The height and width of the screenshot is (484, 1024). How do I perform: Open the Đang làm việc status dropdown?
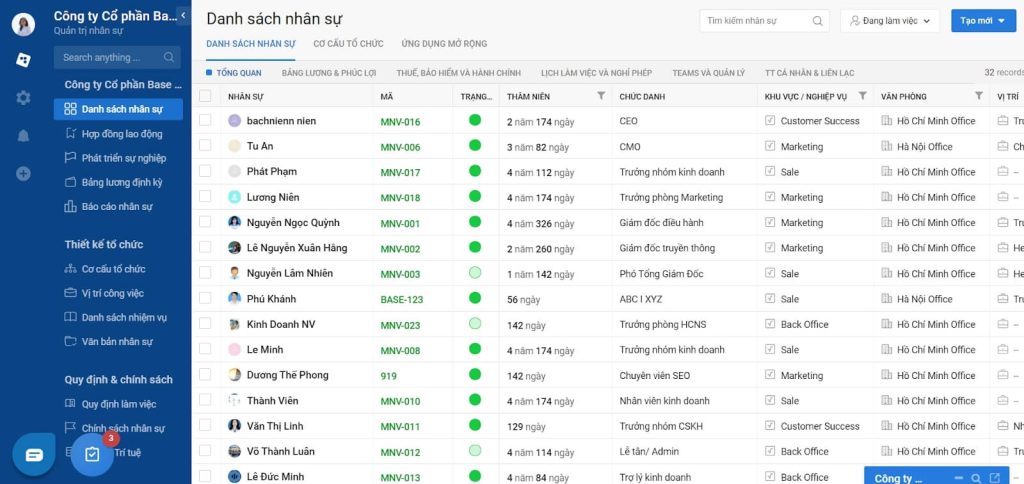[x=889, y=21]
